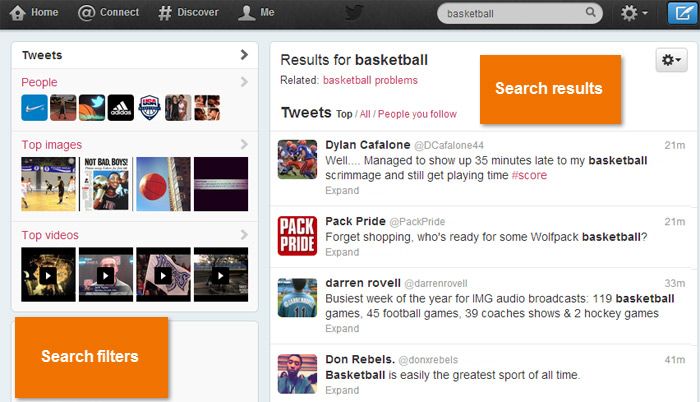Click the 41m timestamp on Don Rebels tweet

pyautogui.click(x=675, y=360)
